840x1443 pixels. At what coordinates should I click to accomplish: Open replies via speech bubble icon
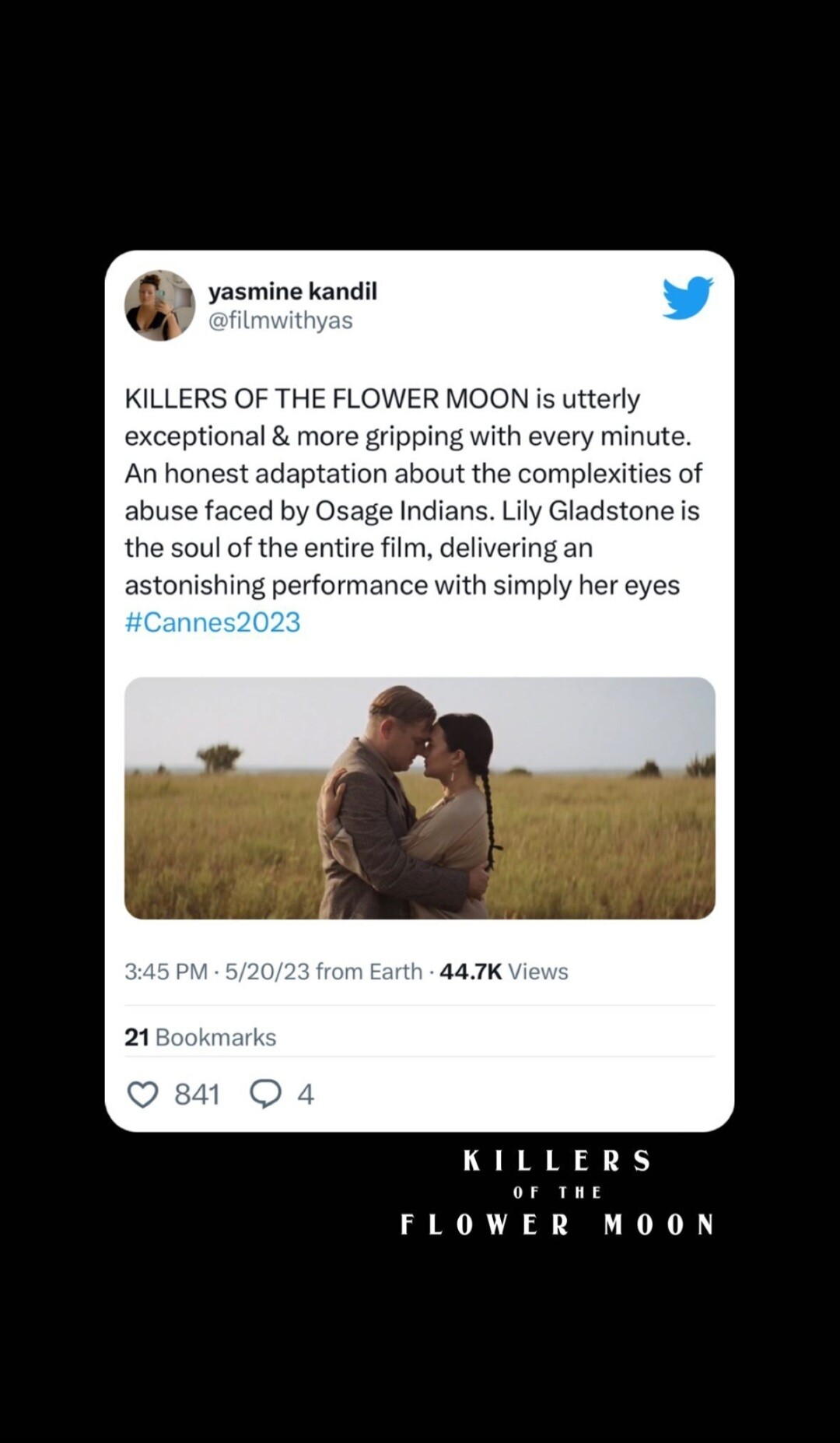coord(265,1095)
